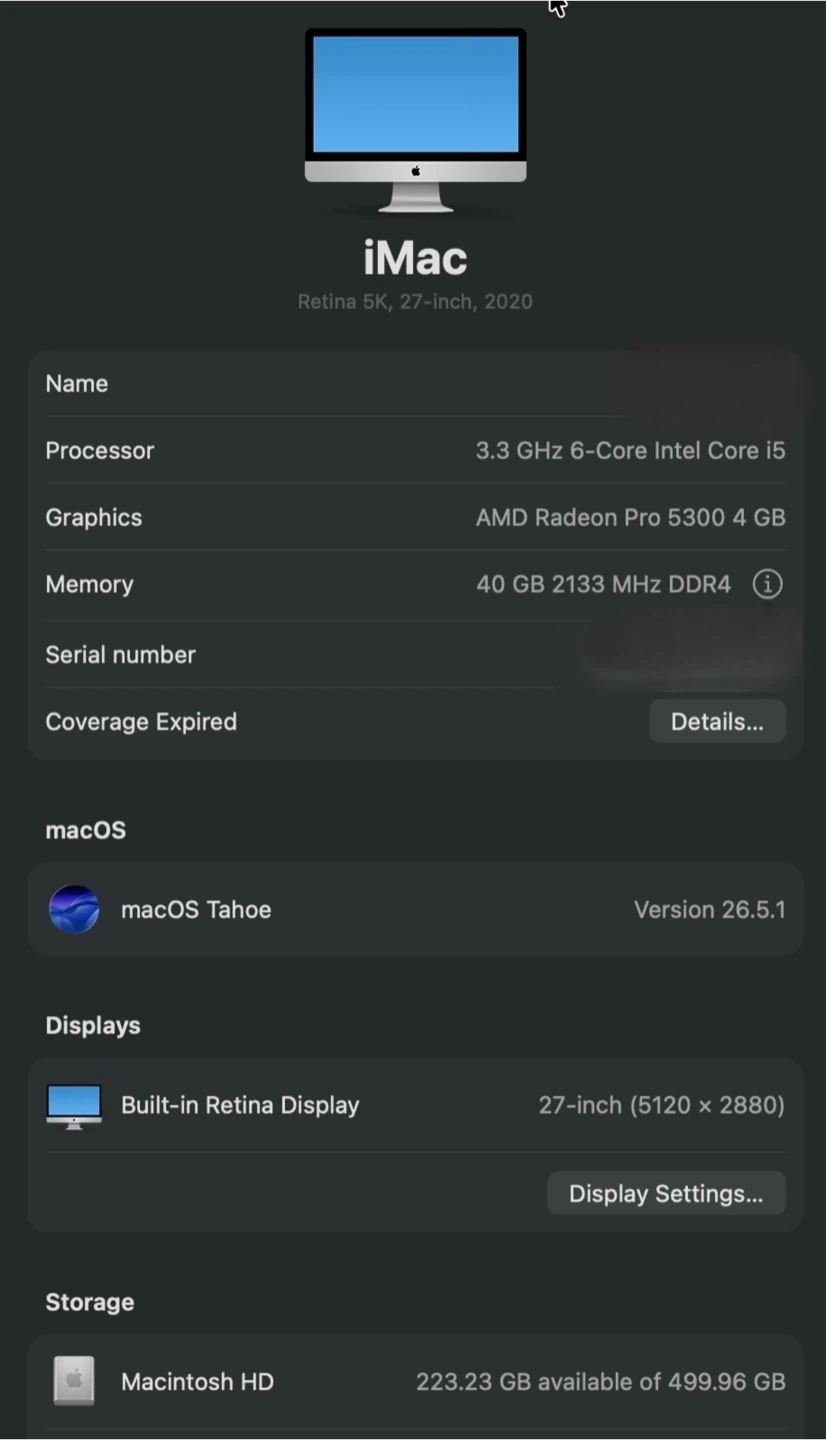Click the 'Processor' label
The height and width of the screenshot is (1440, 826).
[100, 450]
